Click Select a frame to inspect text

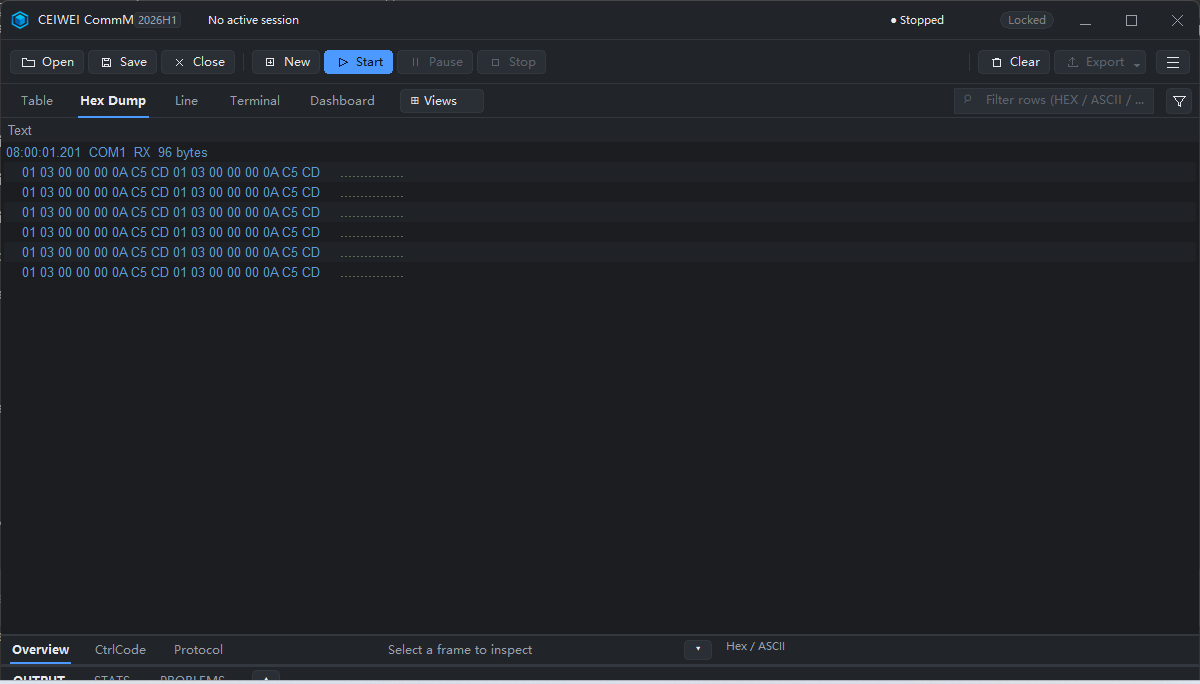[x=460, y=650]
